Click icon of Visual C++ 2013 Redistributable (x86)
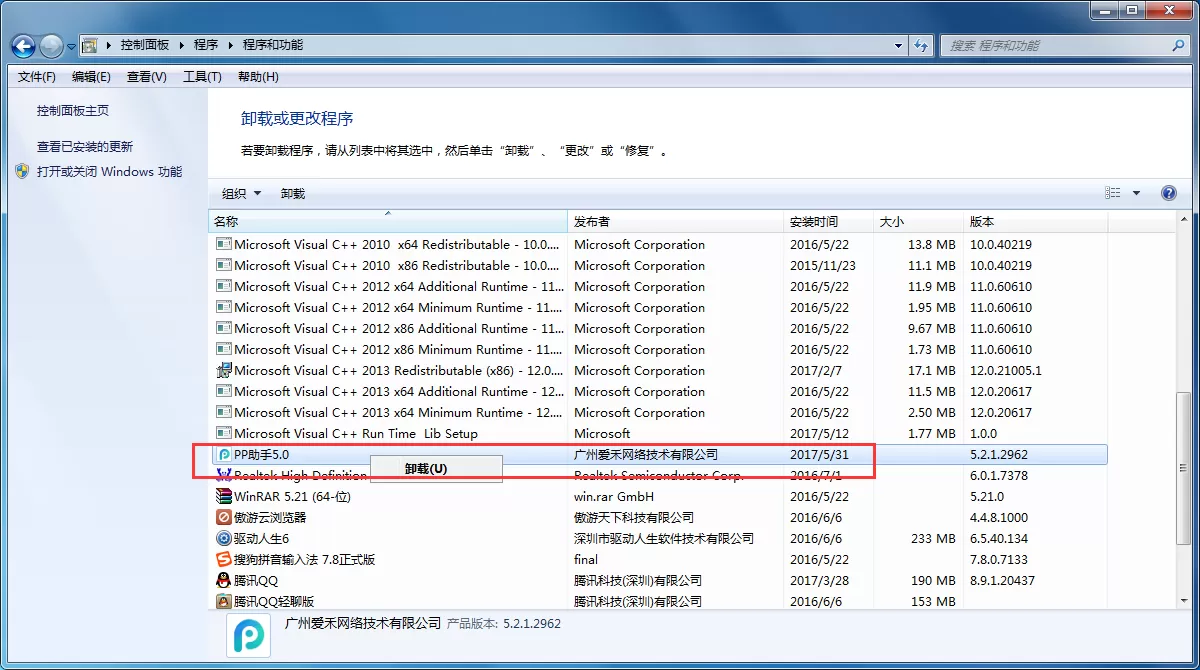The image size is (1200, 670). [225, 370]
